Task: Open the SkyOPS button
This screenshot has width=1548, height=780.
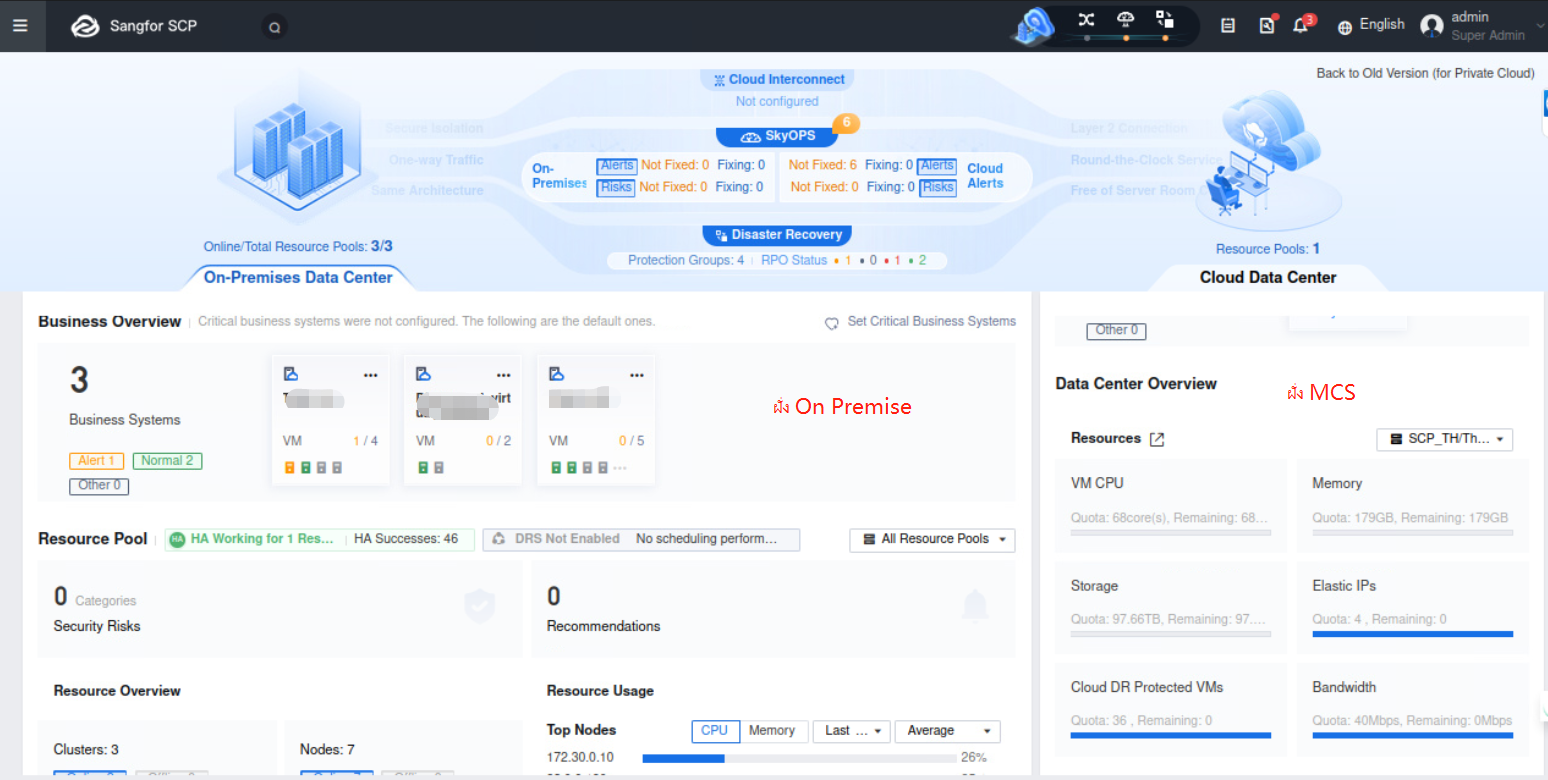Action: (x=778, y=137)
